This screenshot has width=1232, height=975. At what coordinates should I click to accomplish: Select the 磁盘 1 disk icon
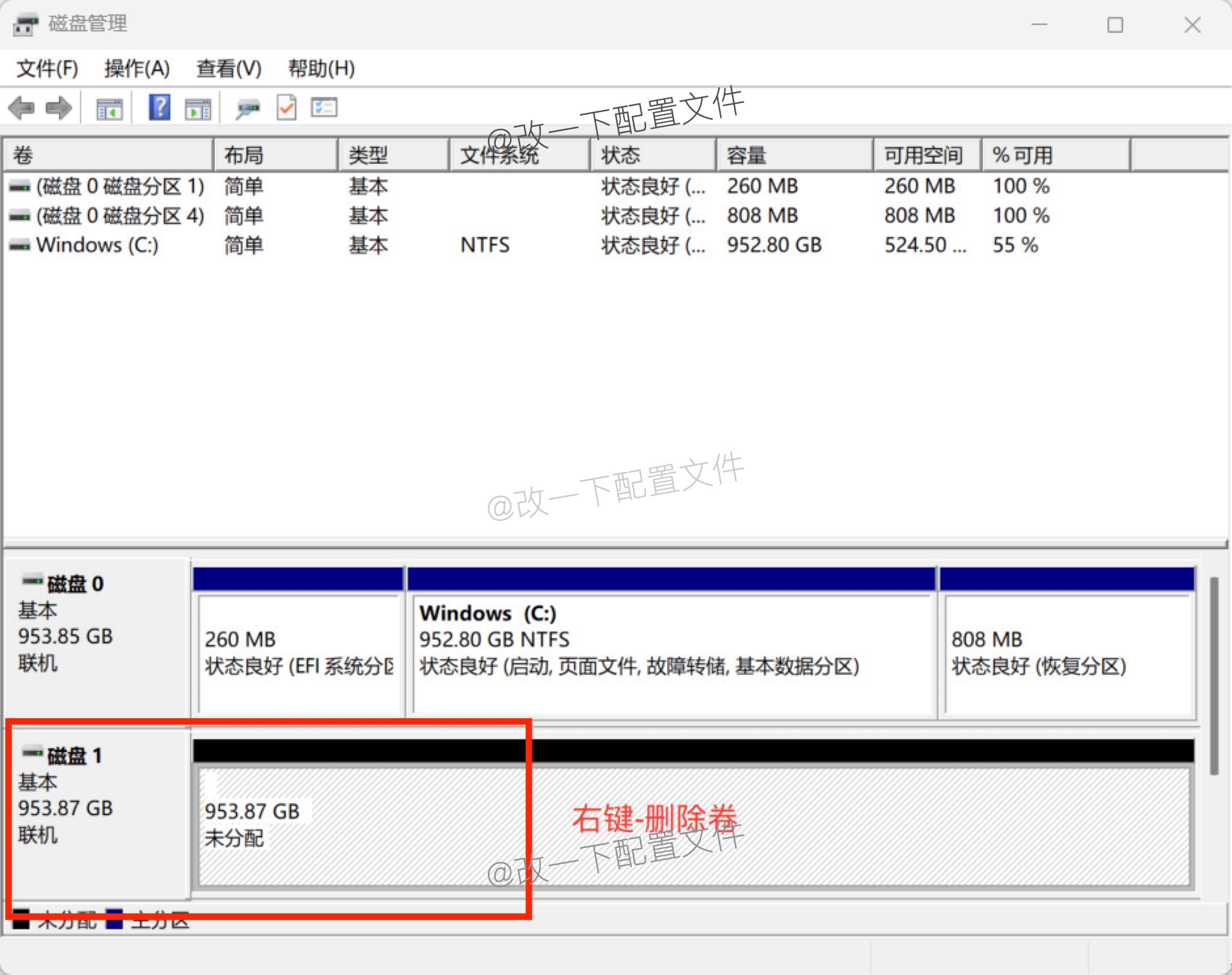click(x=31, y=755)
